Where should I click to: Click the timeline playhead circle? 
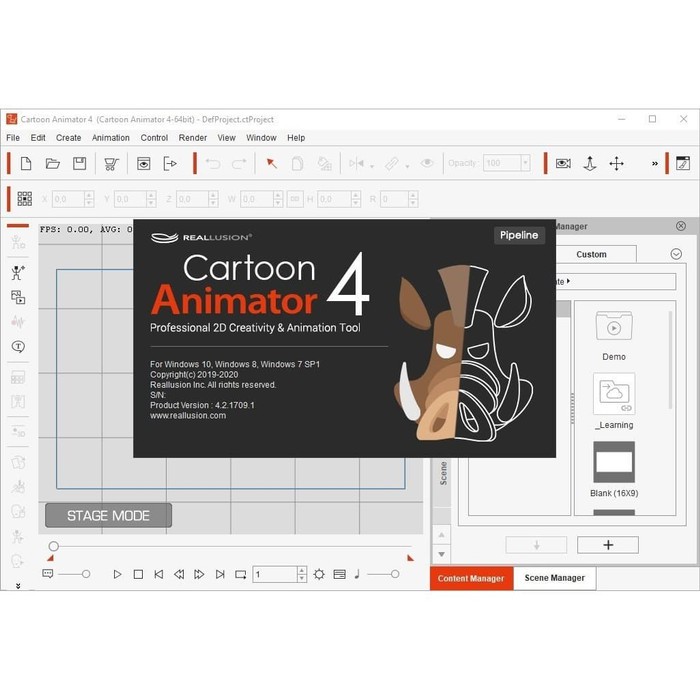tap(54, 546)
